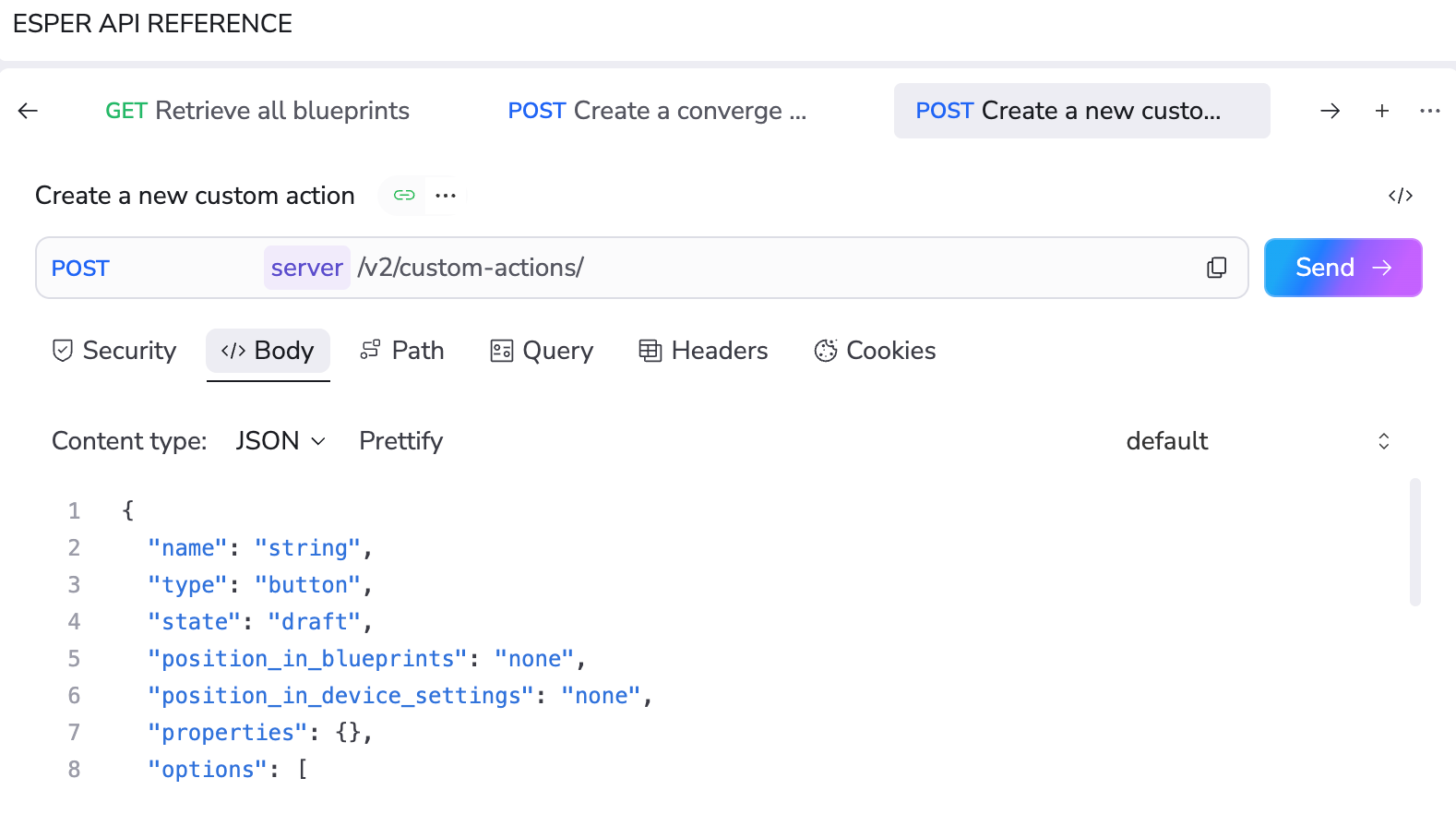Open the tab bar more options ellipsis
The image size is (1456, 838).
(1430, 111)
